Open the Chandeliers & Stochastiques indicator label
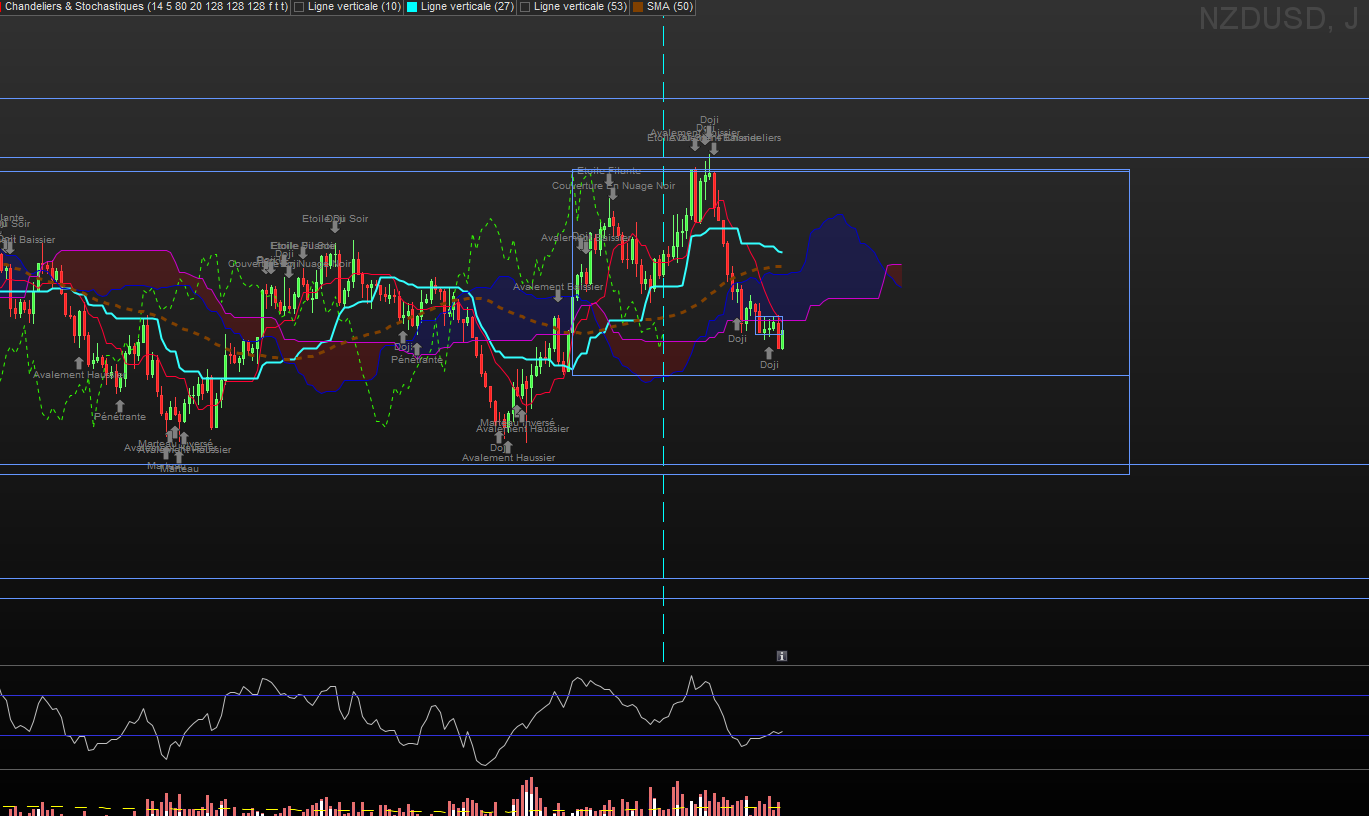The height and width of the screenshot is (816, 1369). pyautogui.click(x=146, y=7)
